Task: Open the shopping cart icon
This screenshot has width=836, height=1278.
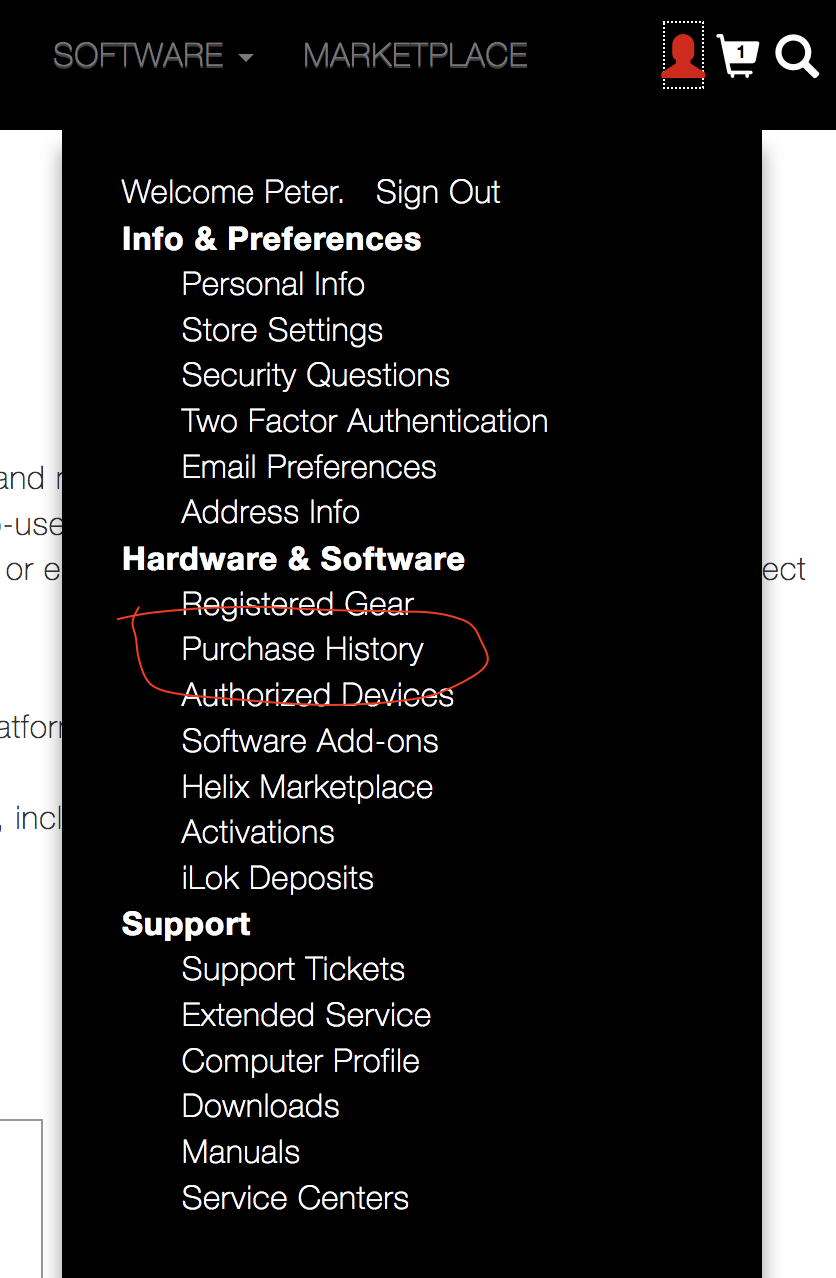Action: coord(738,56)
